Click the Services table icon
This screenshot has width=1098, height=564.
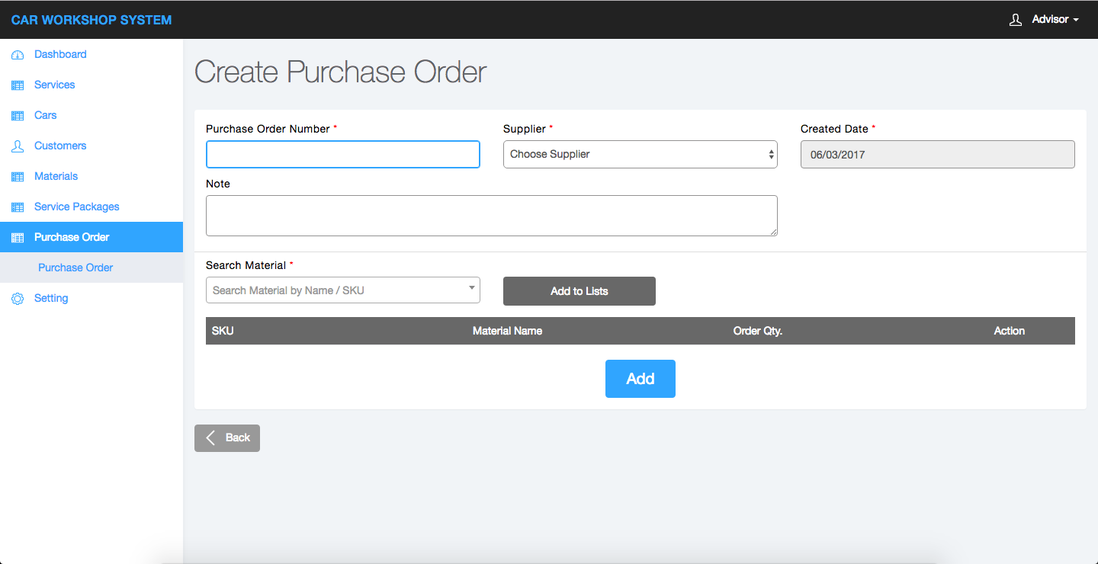point(17,85)
